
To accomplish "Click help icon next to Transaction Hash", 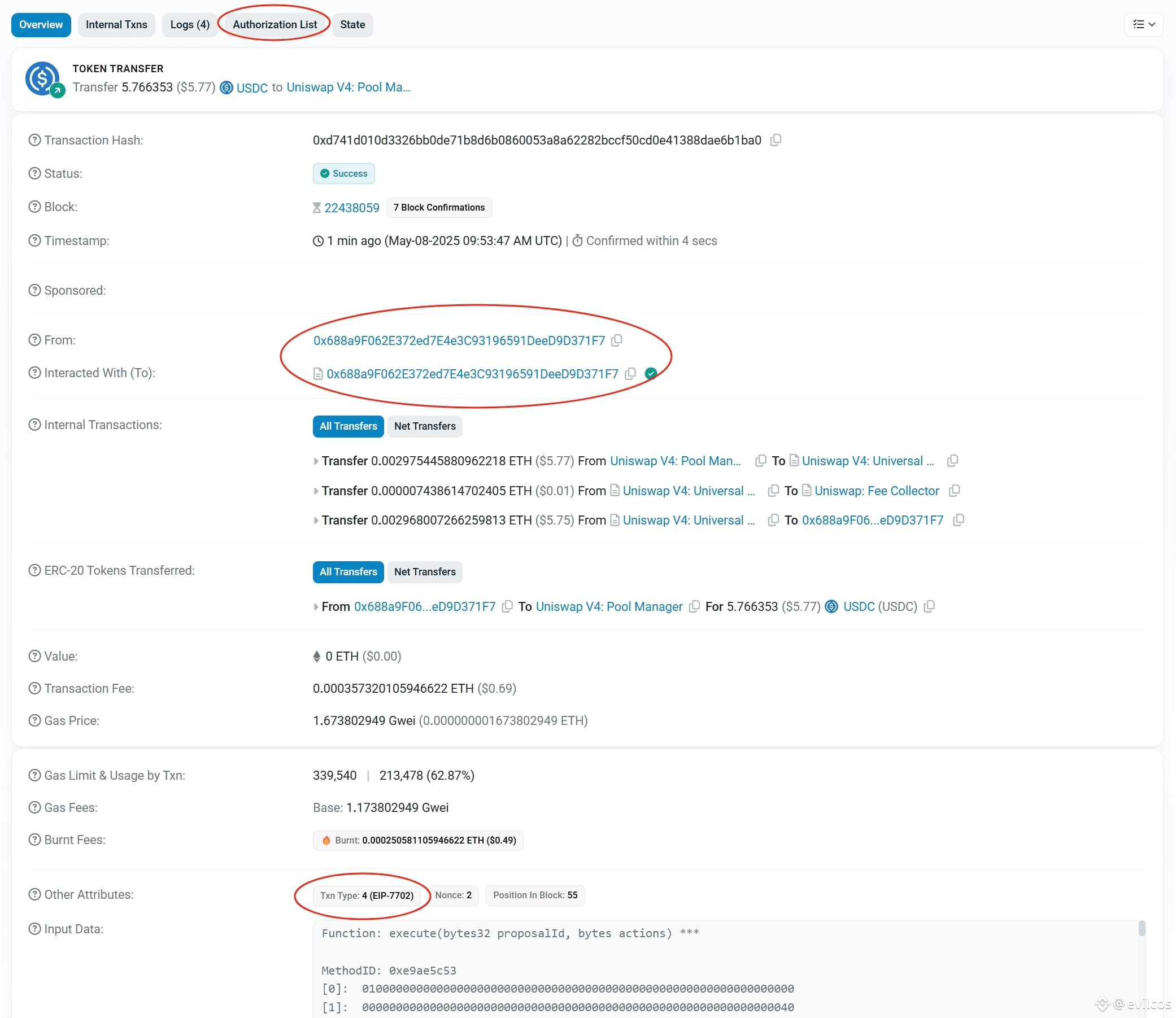I will click(34, 141).
